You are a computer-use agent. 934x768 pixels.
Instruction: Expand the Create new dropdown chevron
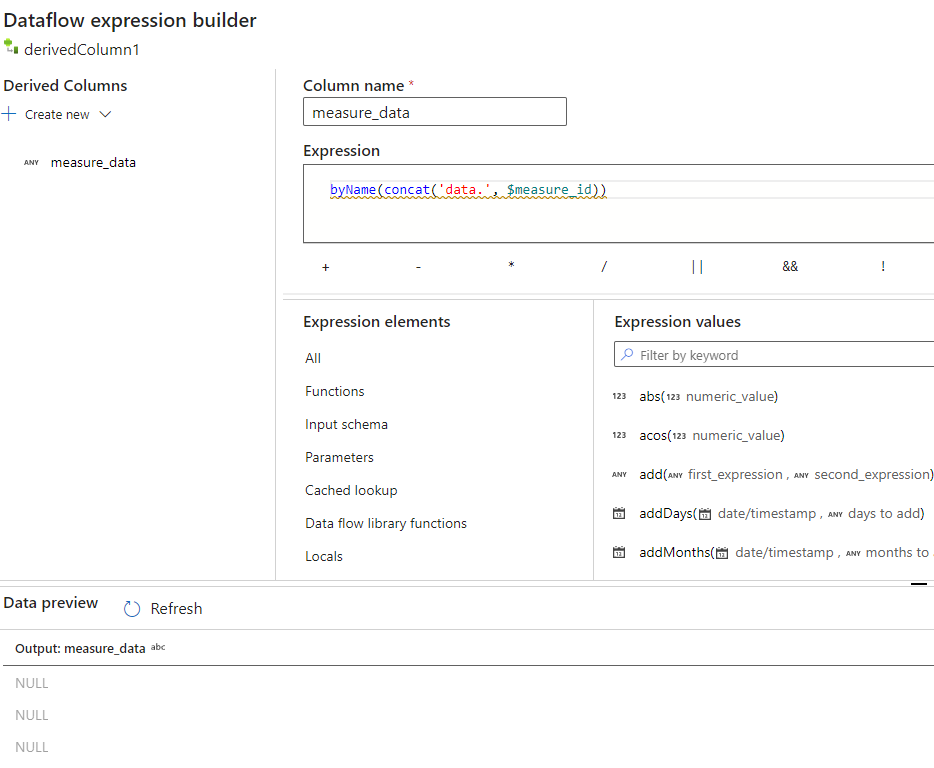pos(105,114)
